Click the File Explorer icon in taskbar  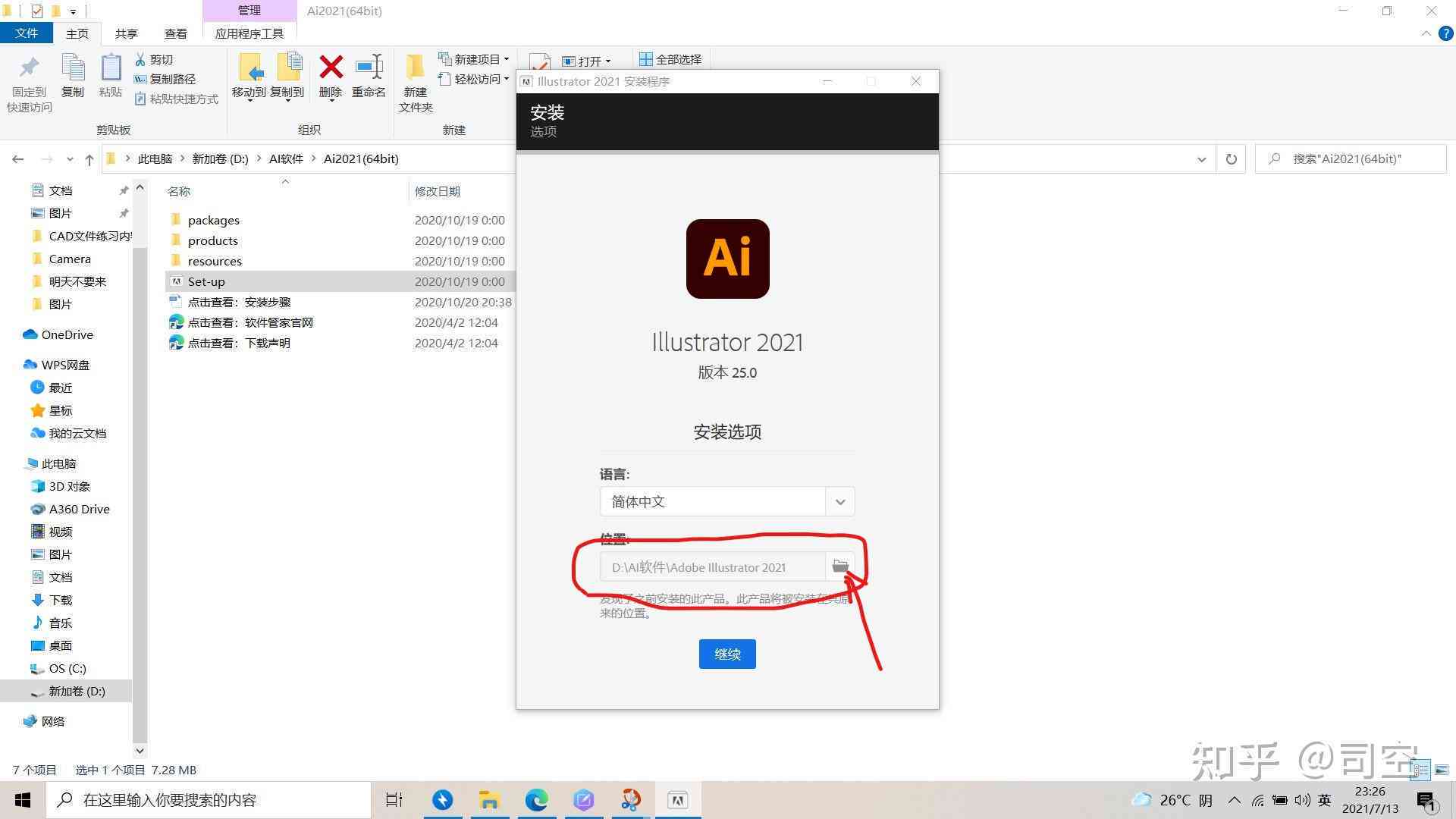488,799
